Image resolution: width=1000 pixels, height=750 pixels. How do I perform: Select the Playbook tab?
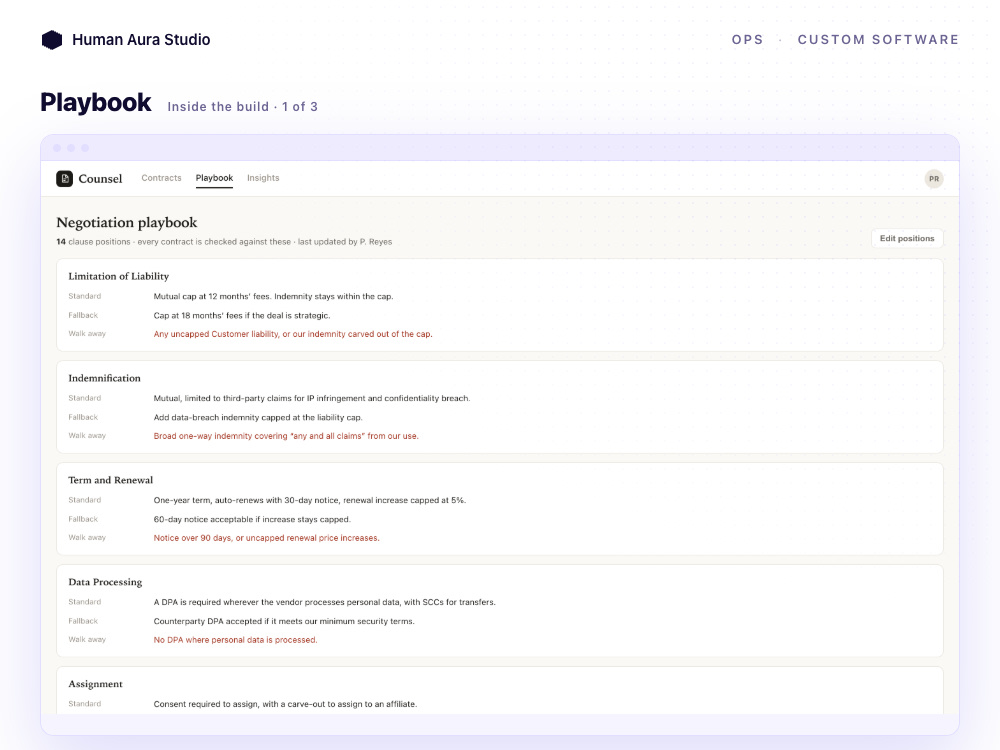214,178
